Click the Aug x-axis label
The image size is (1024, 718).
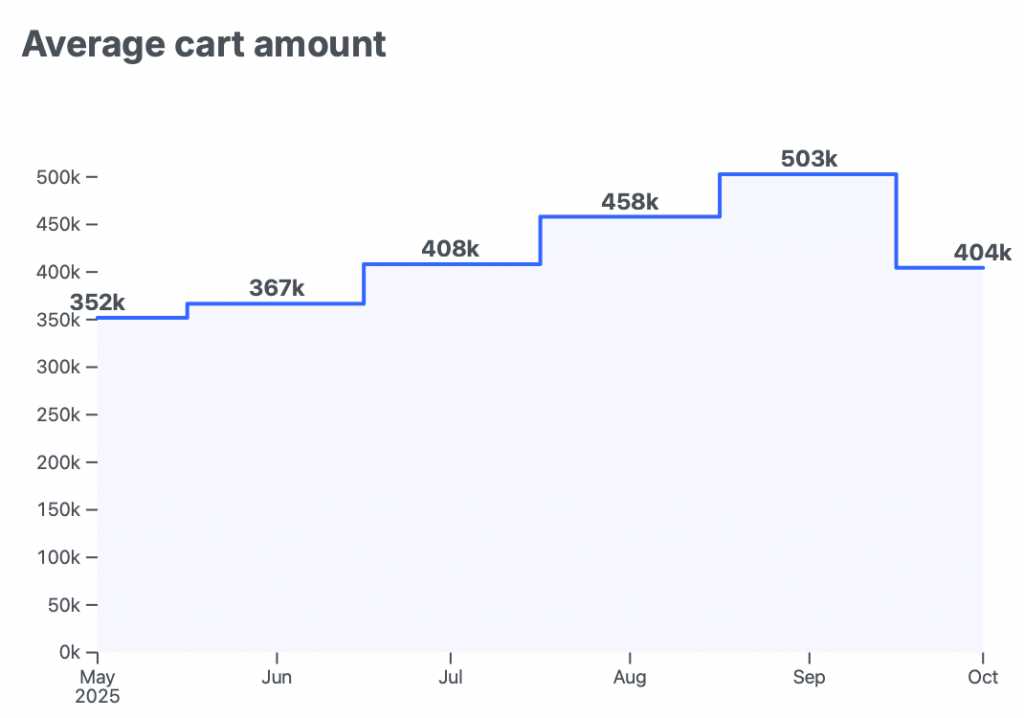630,678
